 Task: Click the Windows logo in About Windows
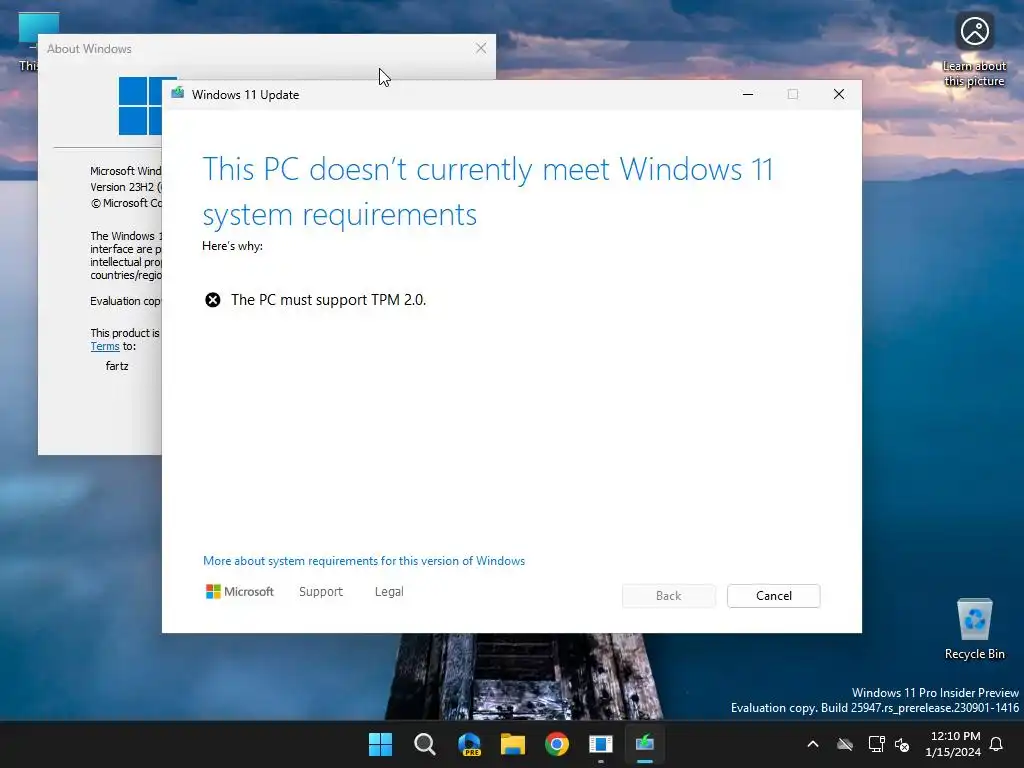140,106
